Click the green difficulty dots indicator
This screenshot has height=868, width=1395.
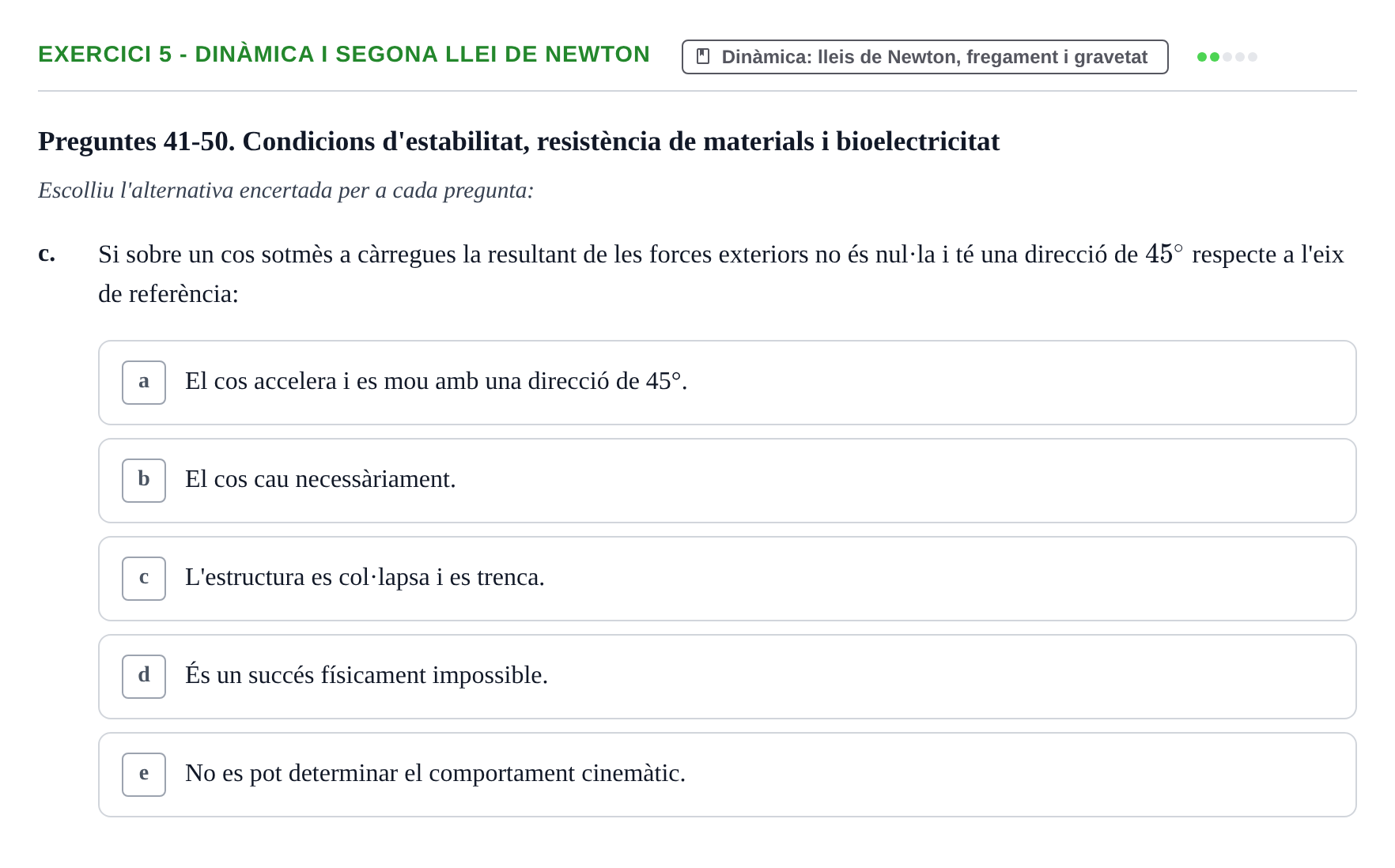[x=1227, y=57]
